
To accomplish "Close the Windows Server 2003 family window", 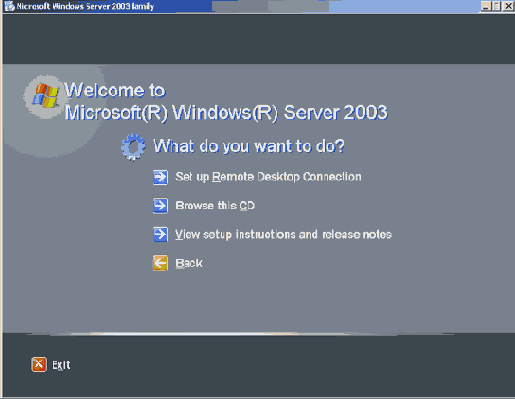I will point(508,6).
